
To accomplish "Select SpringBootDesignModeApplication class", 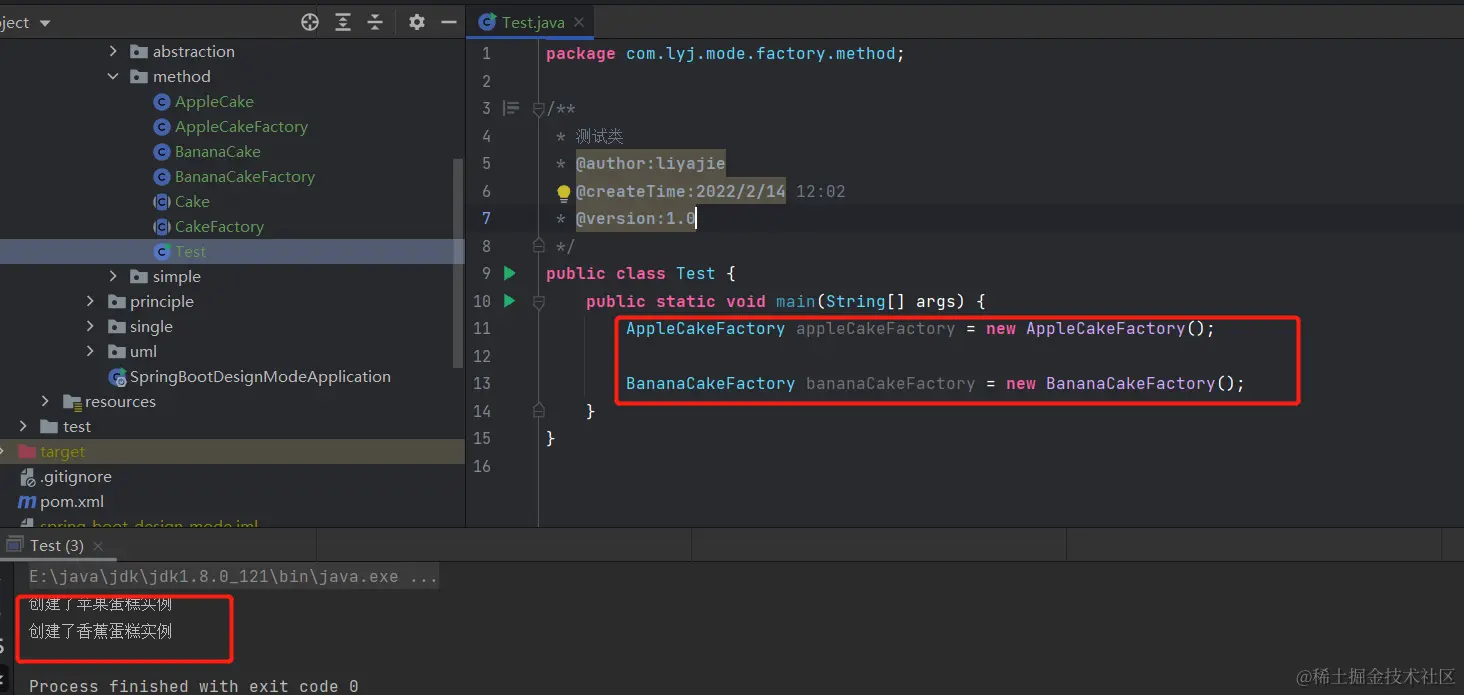I will (x=260, y=376).
